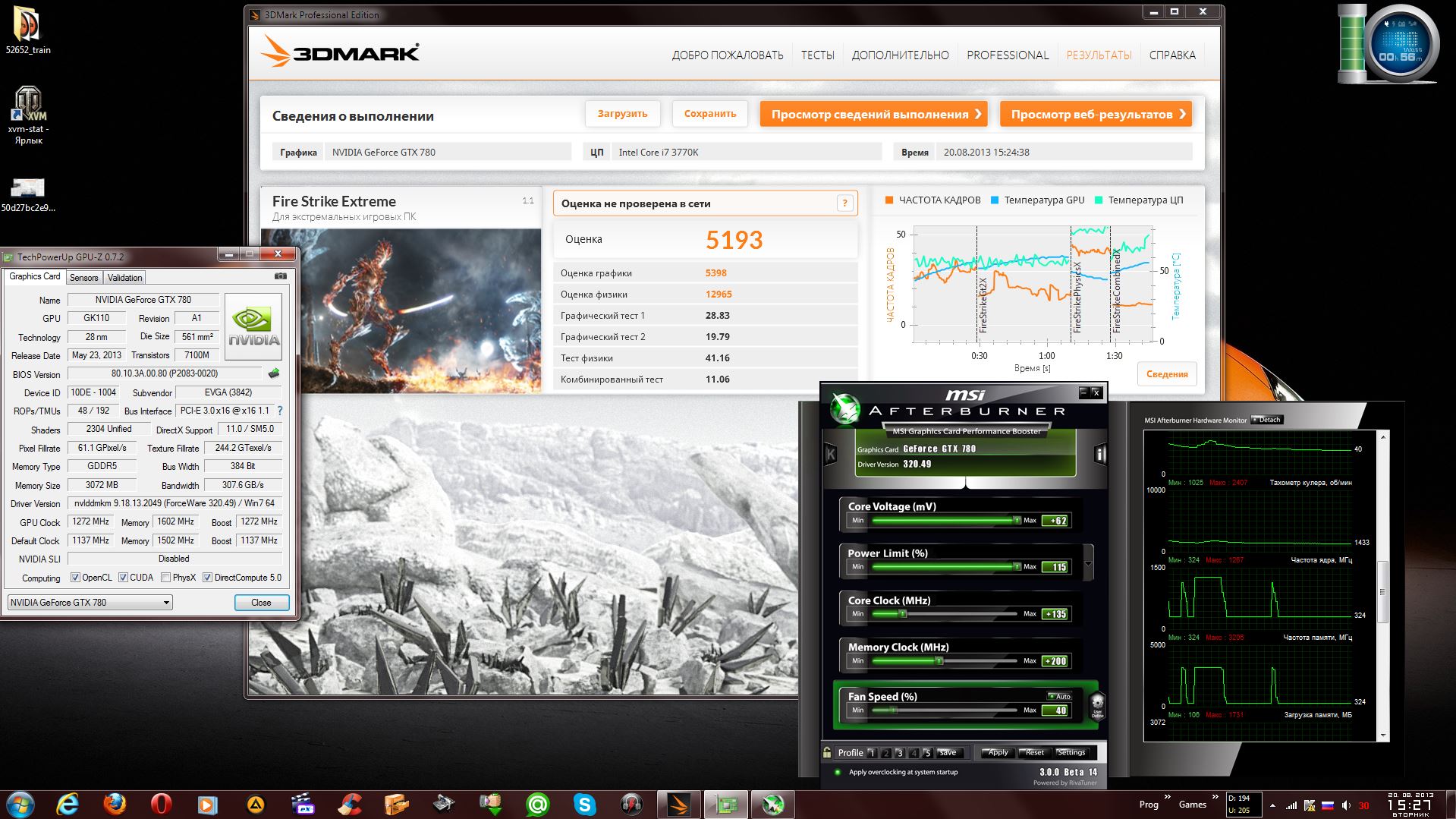The height and width of the screenshot is (819, 1456).
Task: Click the NVIDIA logo in GPU-Z
Action: 254,326
